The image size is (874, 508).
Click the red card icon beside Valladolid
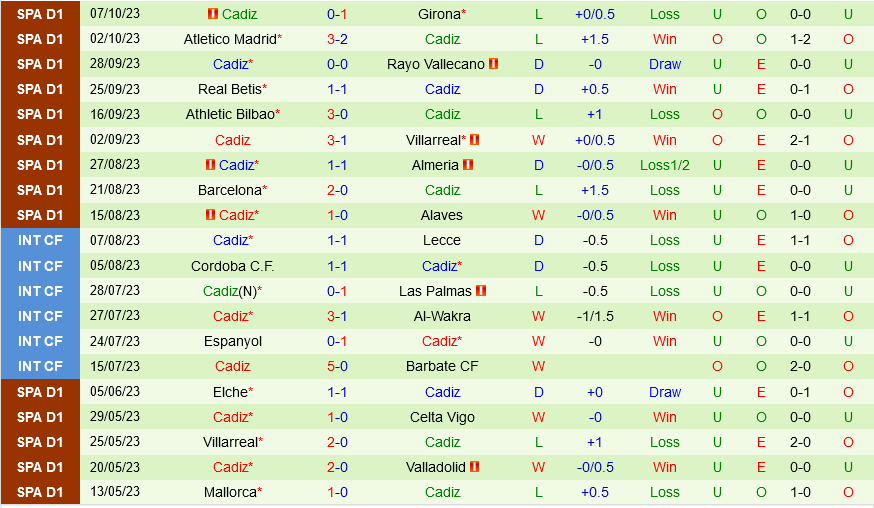pos(474,467)
